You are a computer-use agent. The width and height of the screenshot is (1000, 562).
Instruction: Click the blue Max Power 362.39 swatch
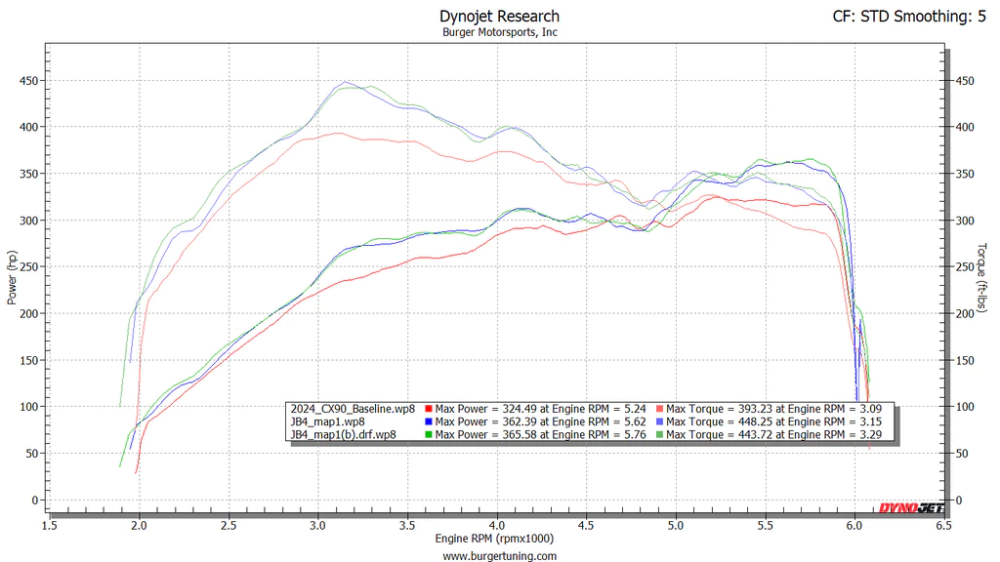429,422
